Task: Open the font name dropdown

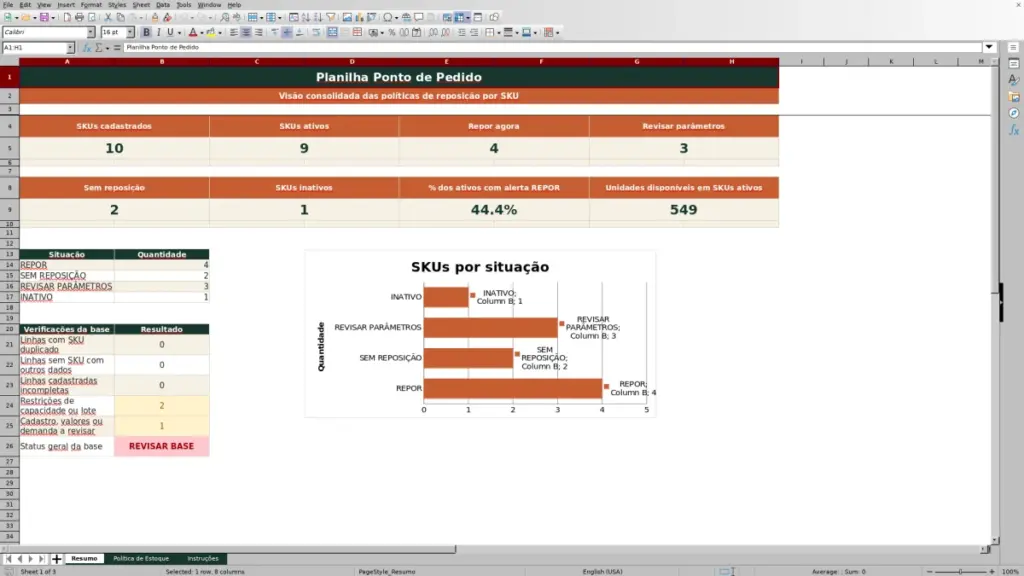Action: click(x=91, y=33)
